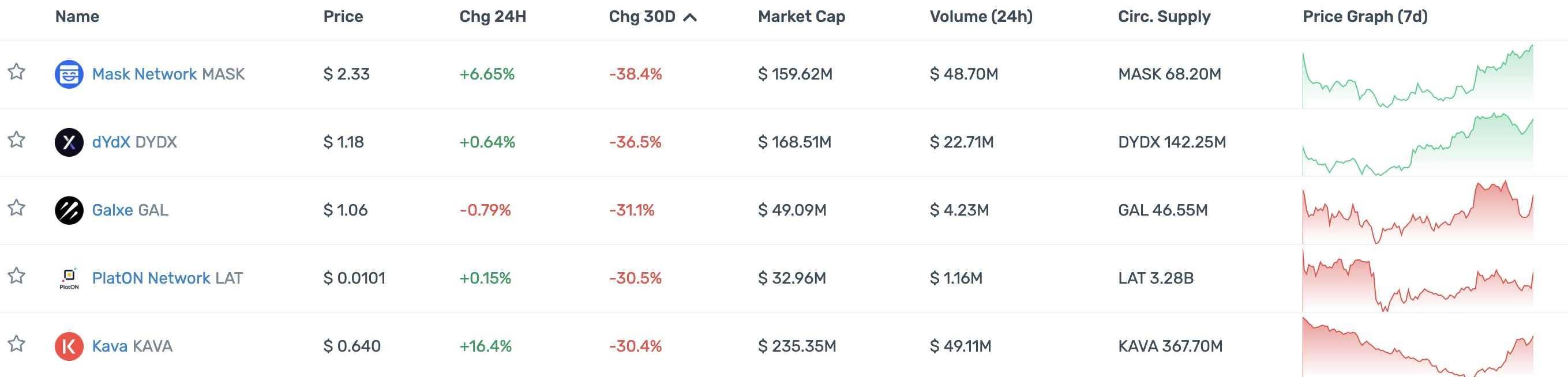Screen dimensions: 1568x377
Task: Click the Kava coin logo icon
Action: click(x=69, y=346)
